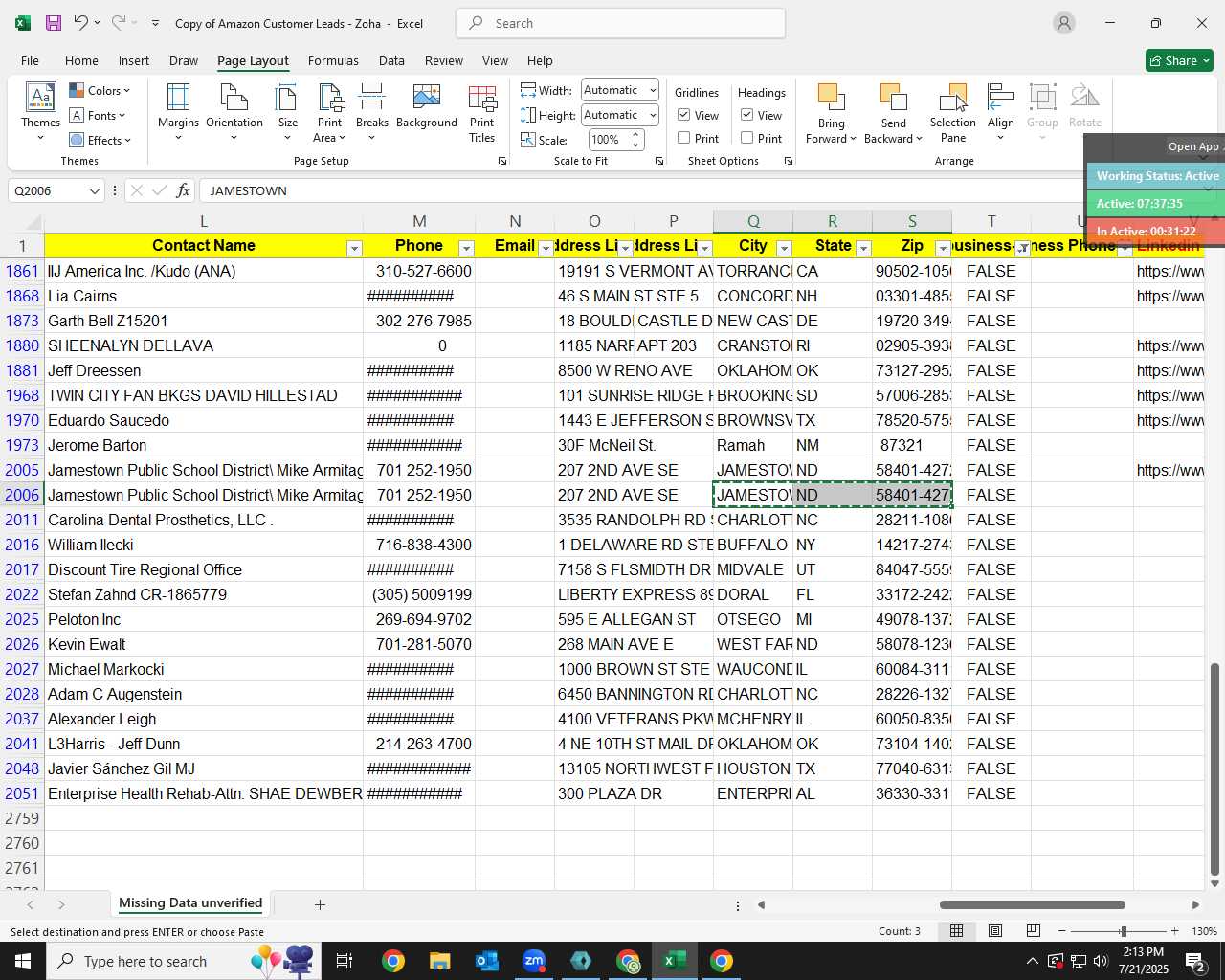Viewport: 1225px width, 980px height.
Task: Open the Fonts theme dropdown
Action: coord(98,116)
